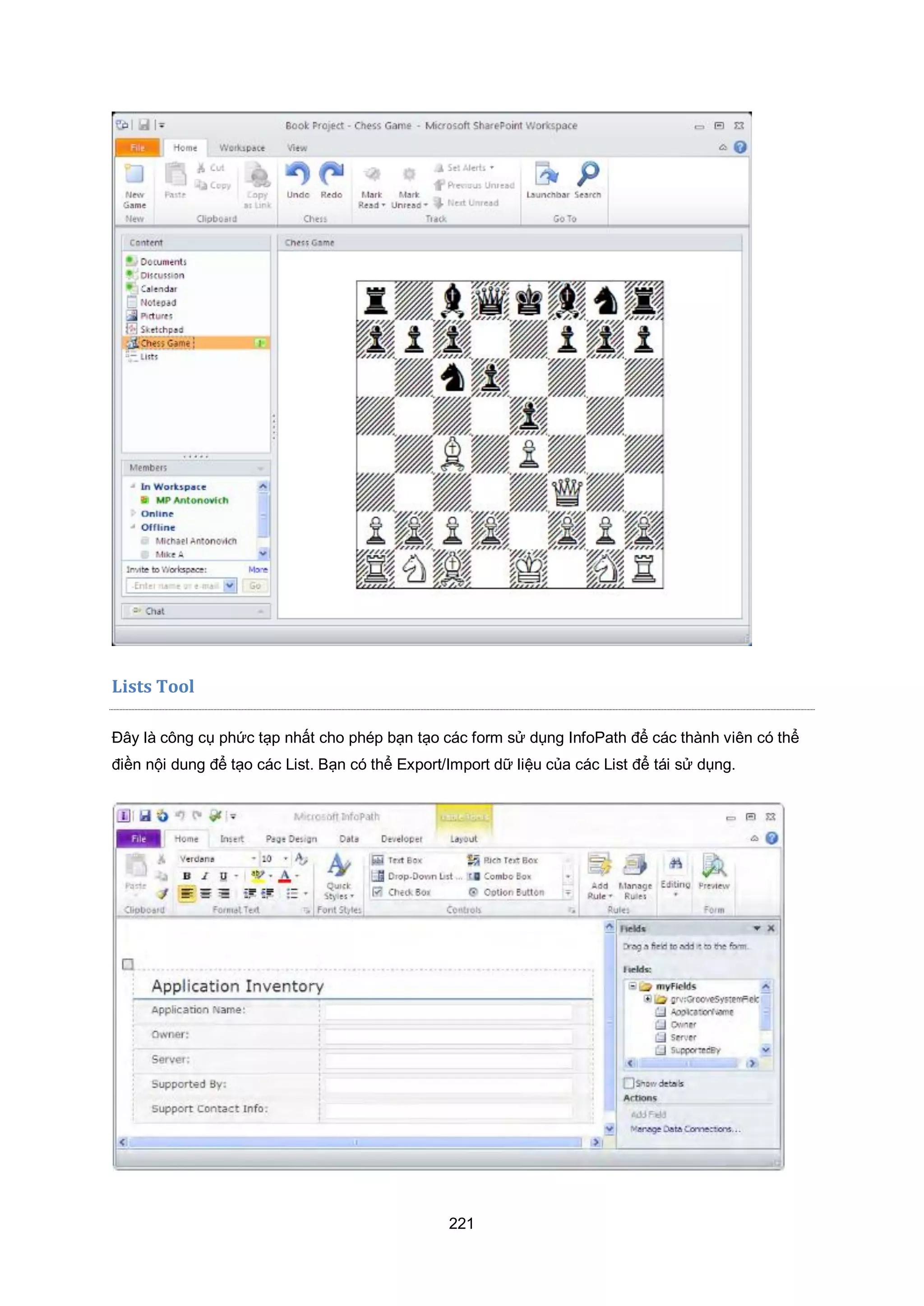Screen dimensions: 924x1306
Task: Click the Redo chess move icon
Action: pos(331,175)
